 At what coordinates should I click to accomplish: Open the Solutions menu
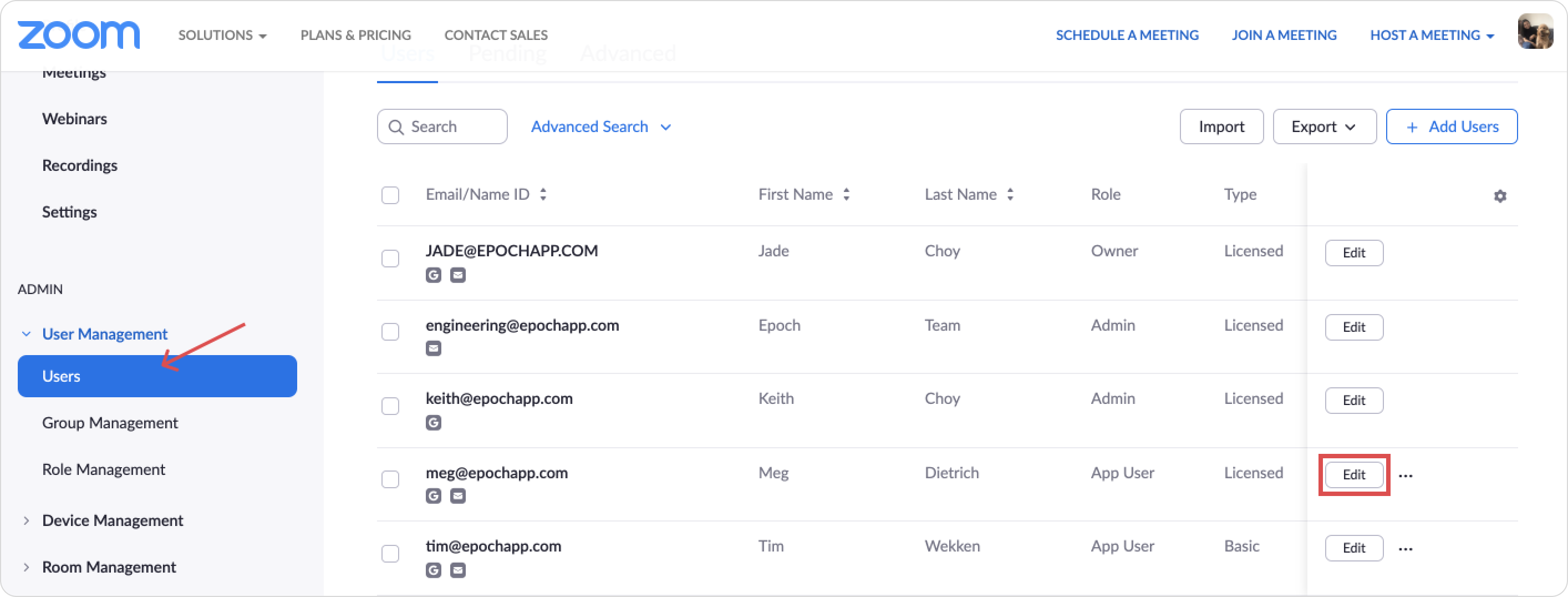pos(222,35)
